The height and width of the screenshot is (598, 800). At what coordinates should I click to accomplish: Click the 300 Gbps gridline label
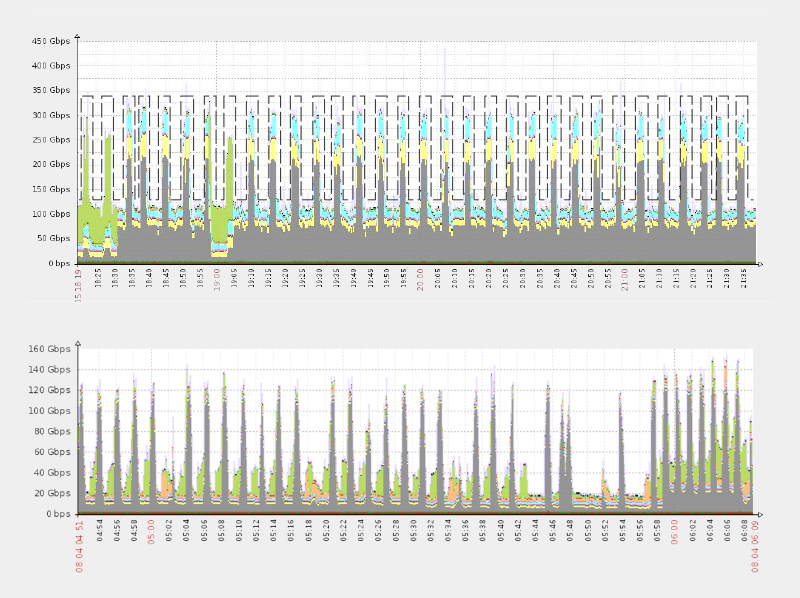tap(54, 115)
